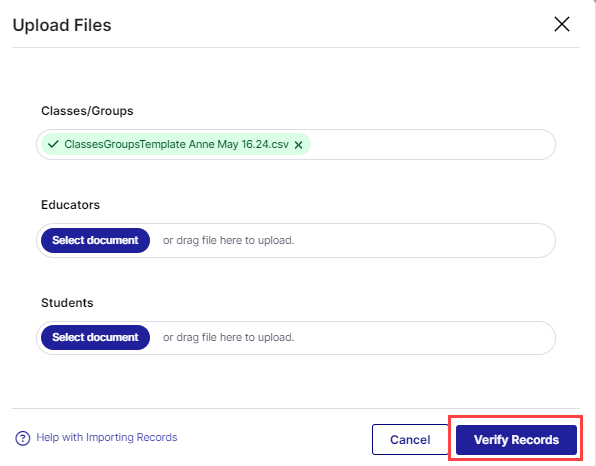Click the Upload Files dialog title
Screen dimensions: 596x466
point(62,25)
